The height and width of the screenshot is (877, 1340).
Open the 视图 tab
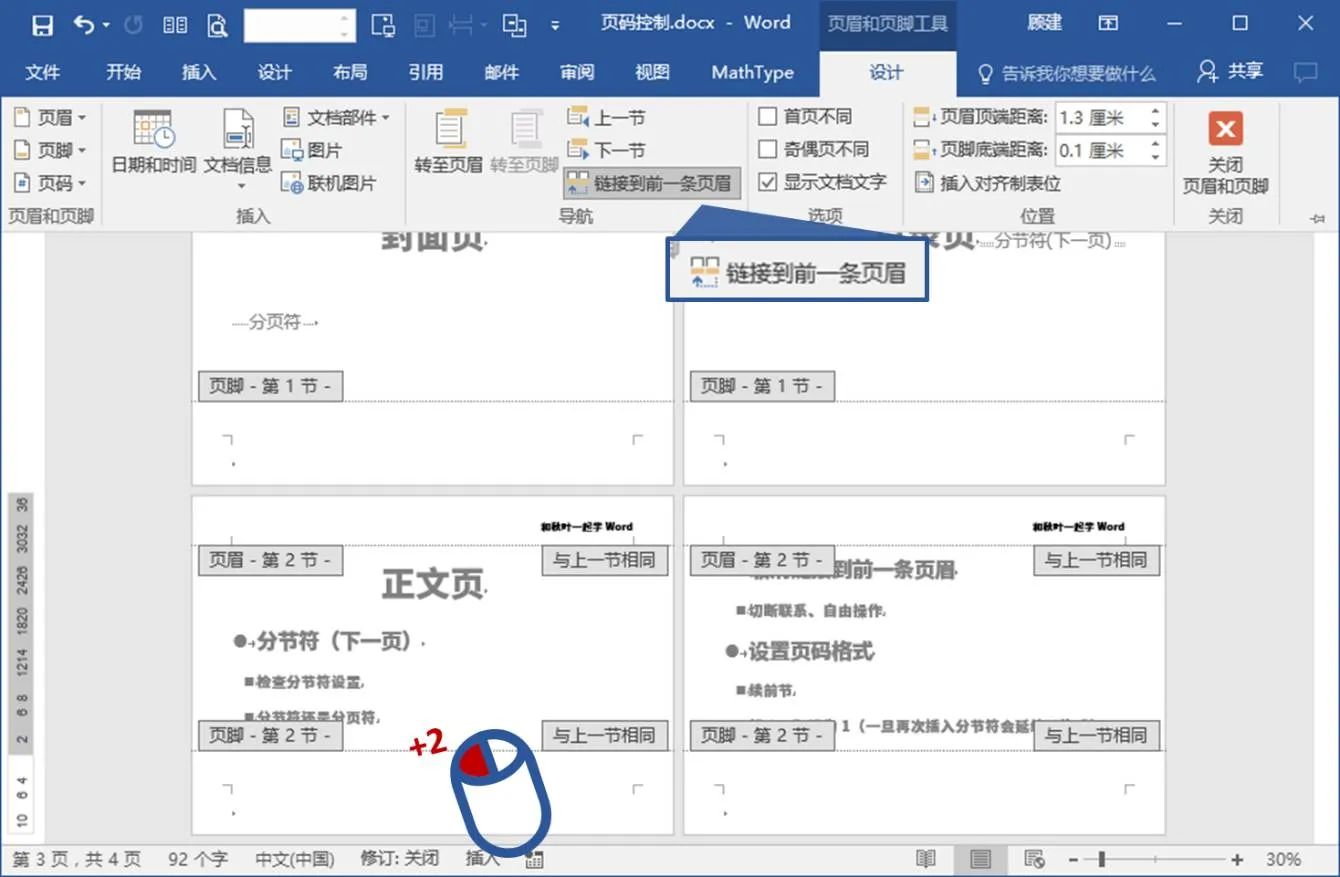click(653, 72)
